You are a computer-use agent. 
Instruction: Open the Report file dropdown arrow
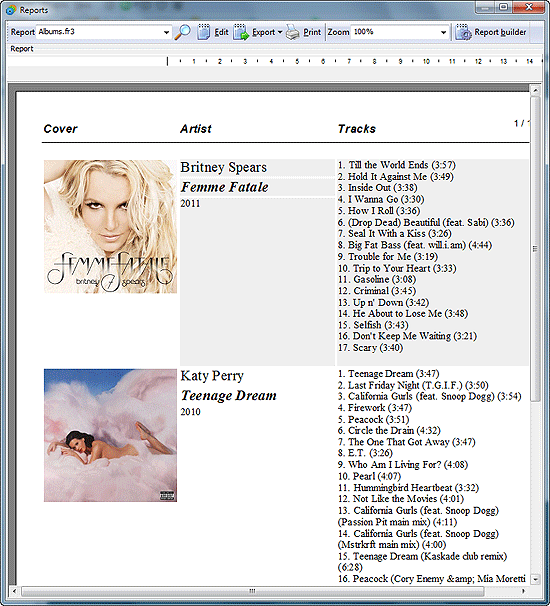(166, 32)
